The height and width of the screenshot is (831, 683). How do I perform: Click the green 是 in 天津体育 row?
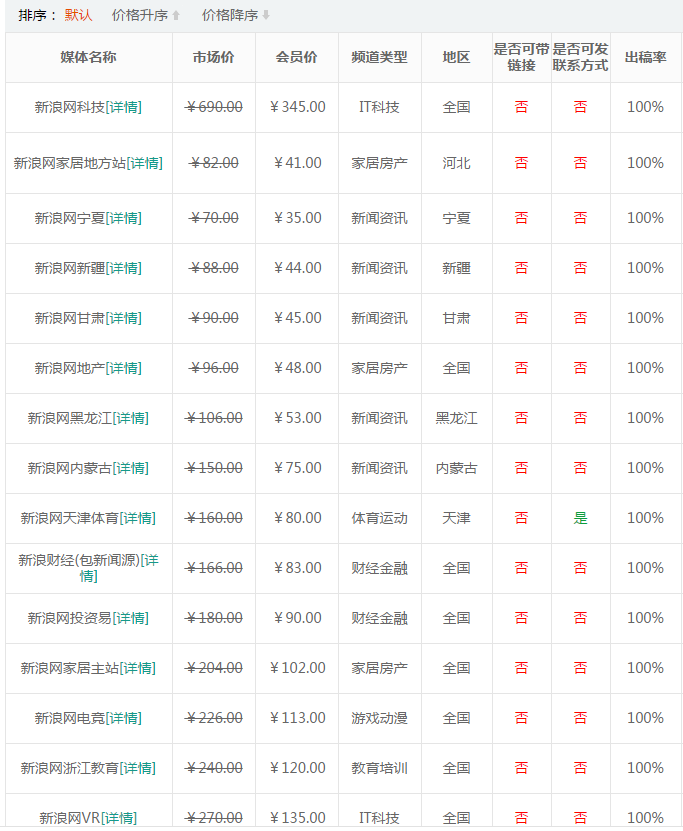(x=580, y=518)
